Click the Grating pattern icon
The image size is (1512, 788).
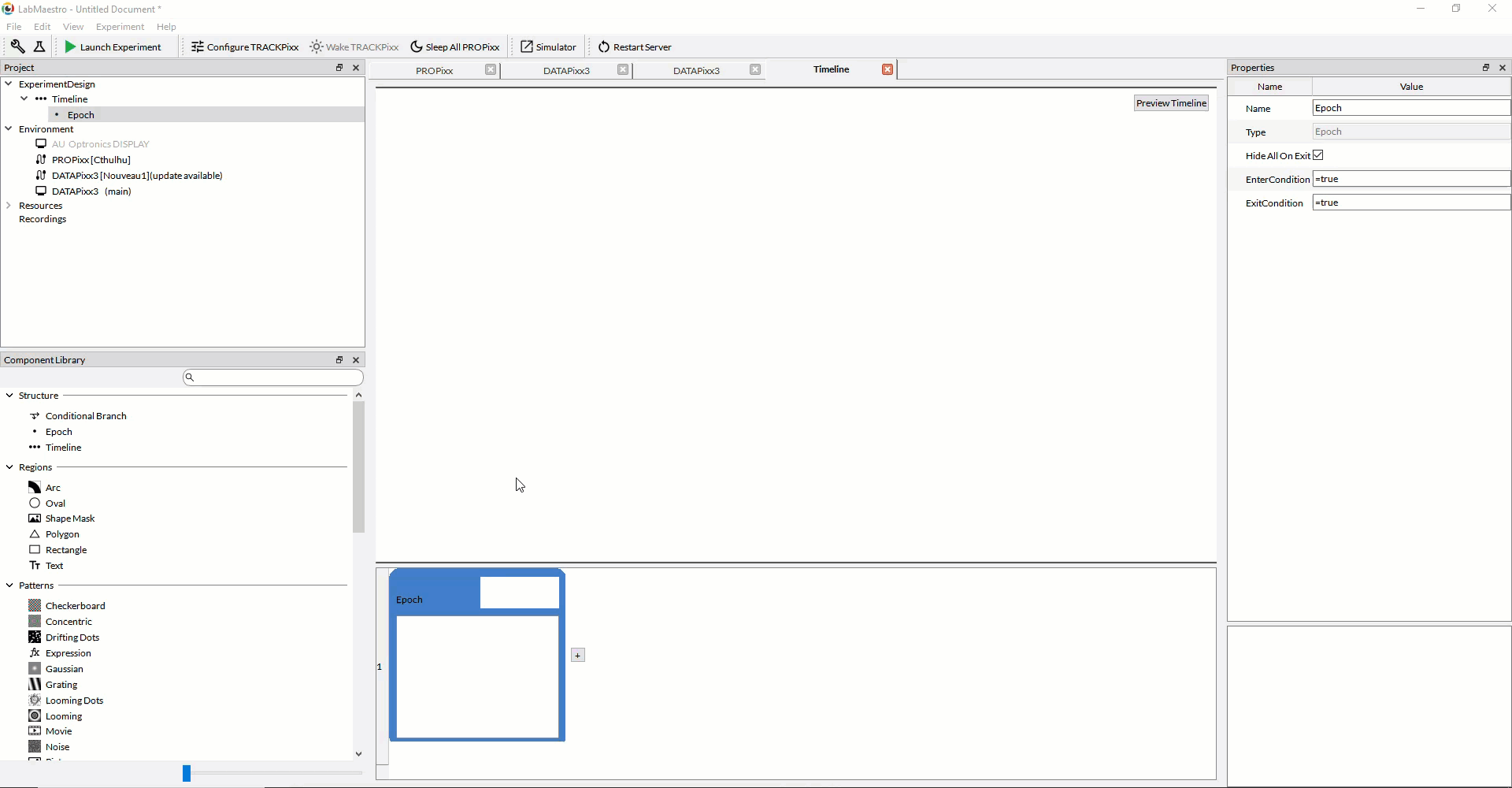tap(35, 685)
